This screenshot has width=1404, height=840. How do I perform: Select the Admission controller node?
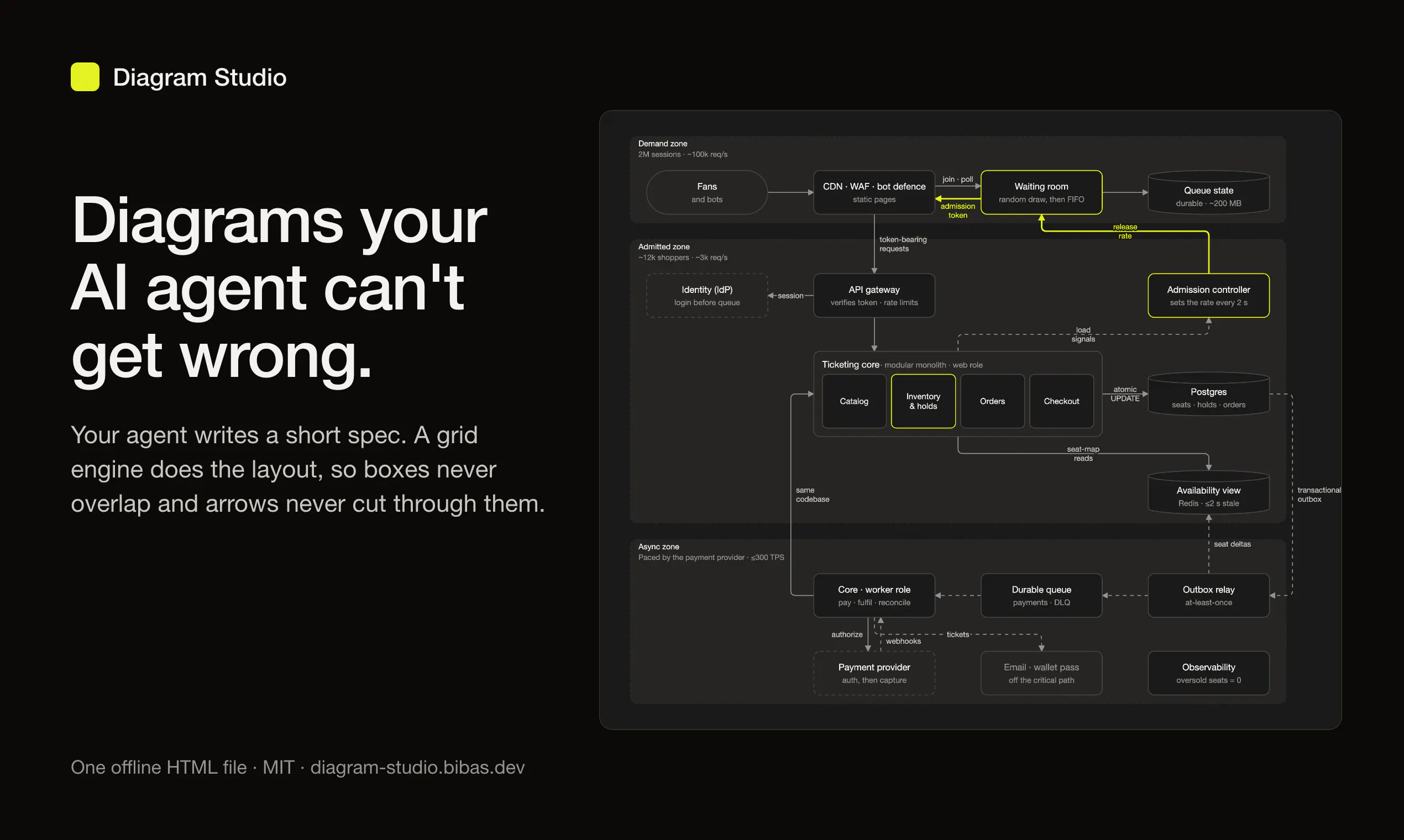coord(1208,296)
